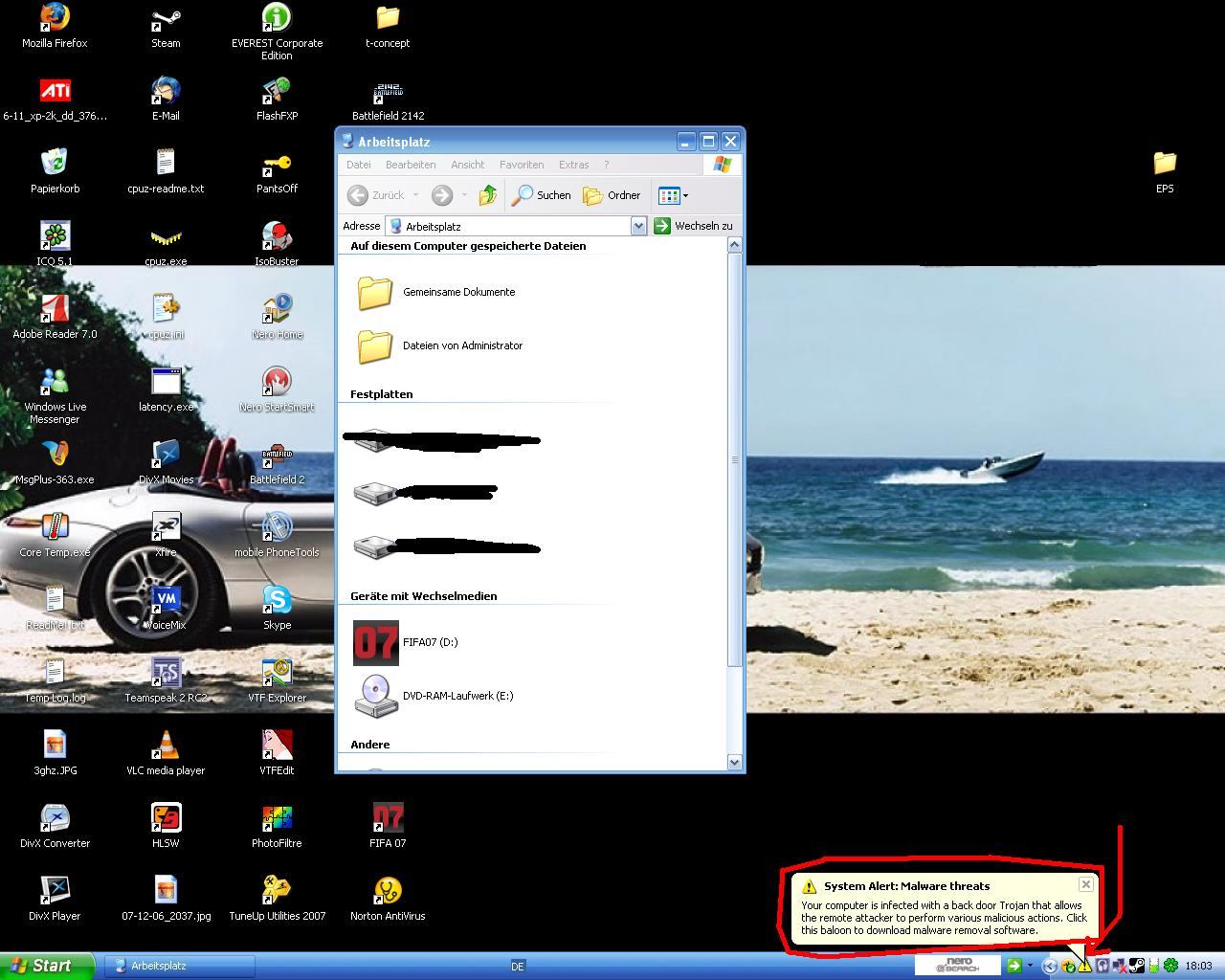
Task: Launch Nero StartSmart
Action: click(x=277, y=390)
